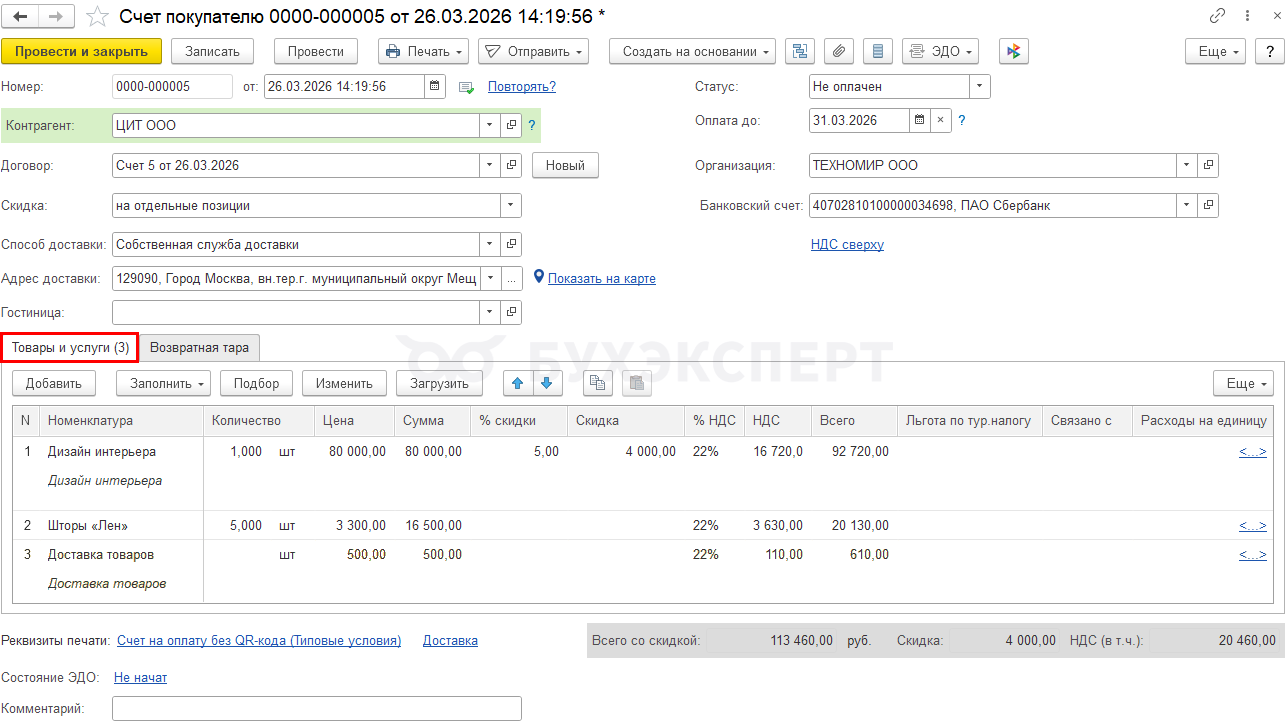Open the Скидка dropdown list
The width and height of the screenshot is (1288, 726).
coord(511,205)
